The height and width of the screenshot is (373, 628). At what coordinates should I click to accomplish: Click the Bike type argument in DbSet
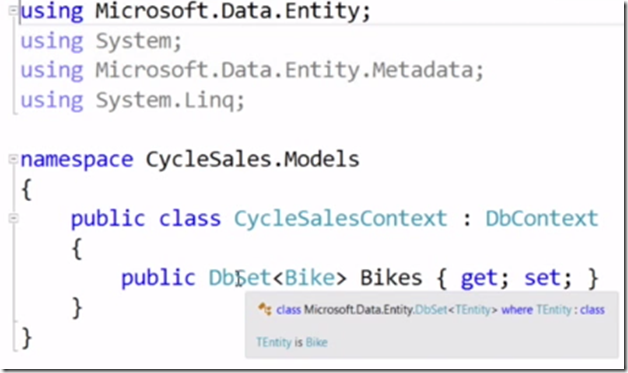coord(310,277)
